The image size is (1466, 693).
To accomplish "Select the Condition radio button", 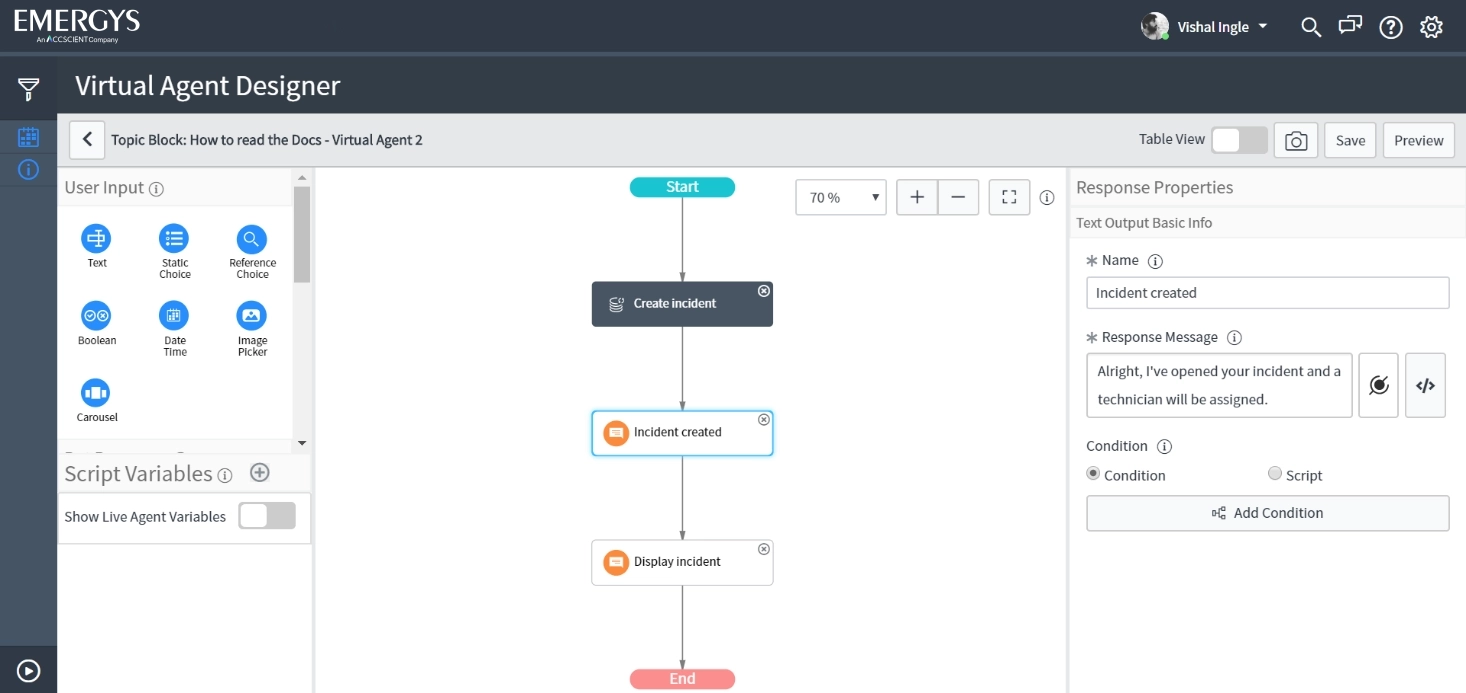I will (x=1093, y=474).
